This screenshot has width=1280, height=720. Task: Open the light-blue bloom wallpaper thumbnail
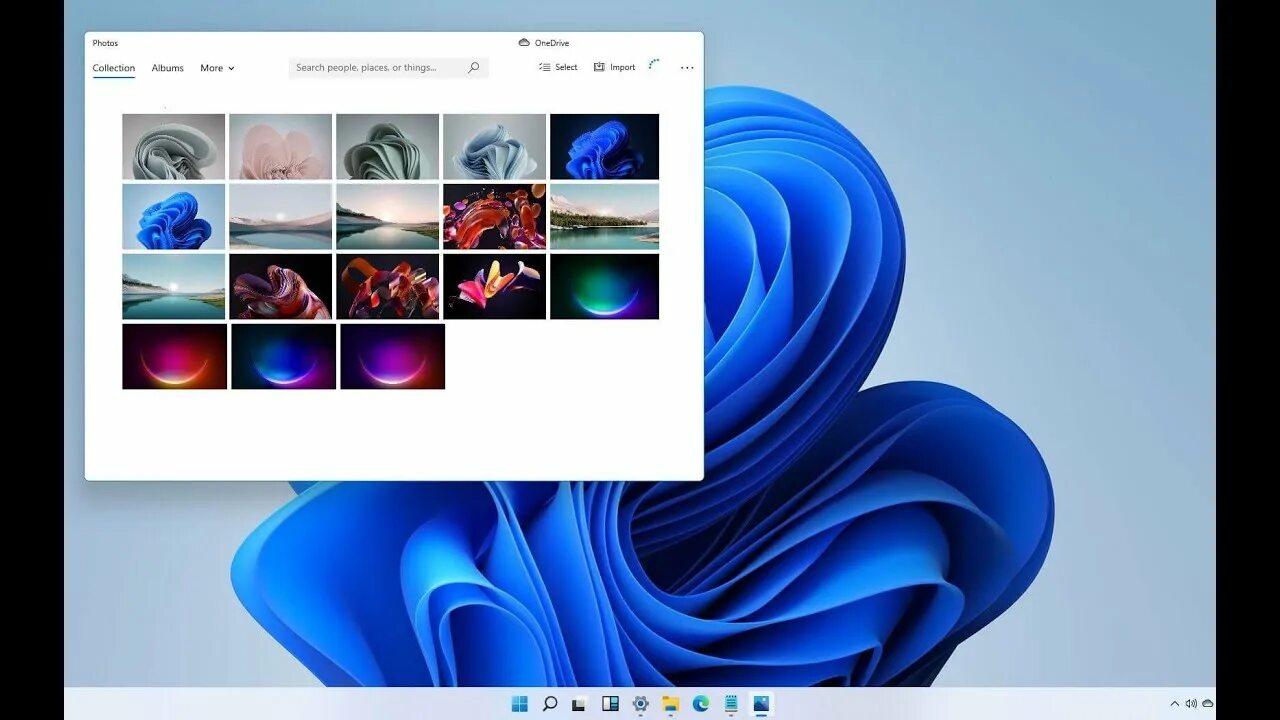pos(494,146)
